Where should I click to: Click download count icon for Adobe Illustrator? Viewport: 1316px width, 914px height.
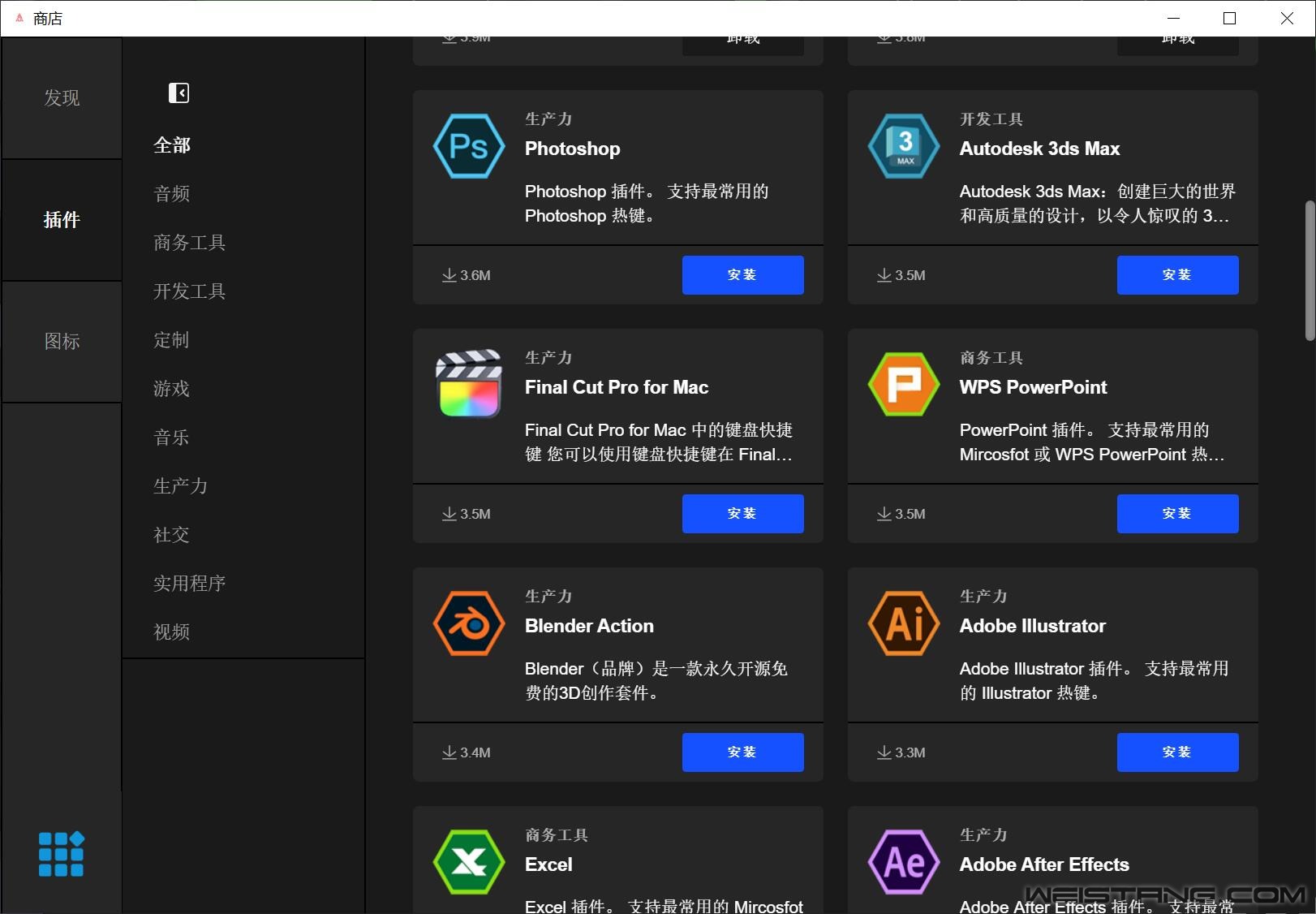click(884, 752)
